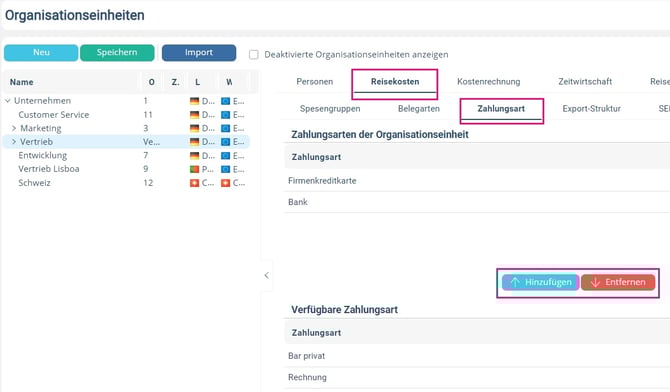Select Vertrieb Lisboa organisation unit

pyautogui.click(x=49, y=169)
